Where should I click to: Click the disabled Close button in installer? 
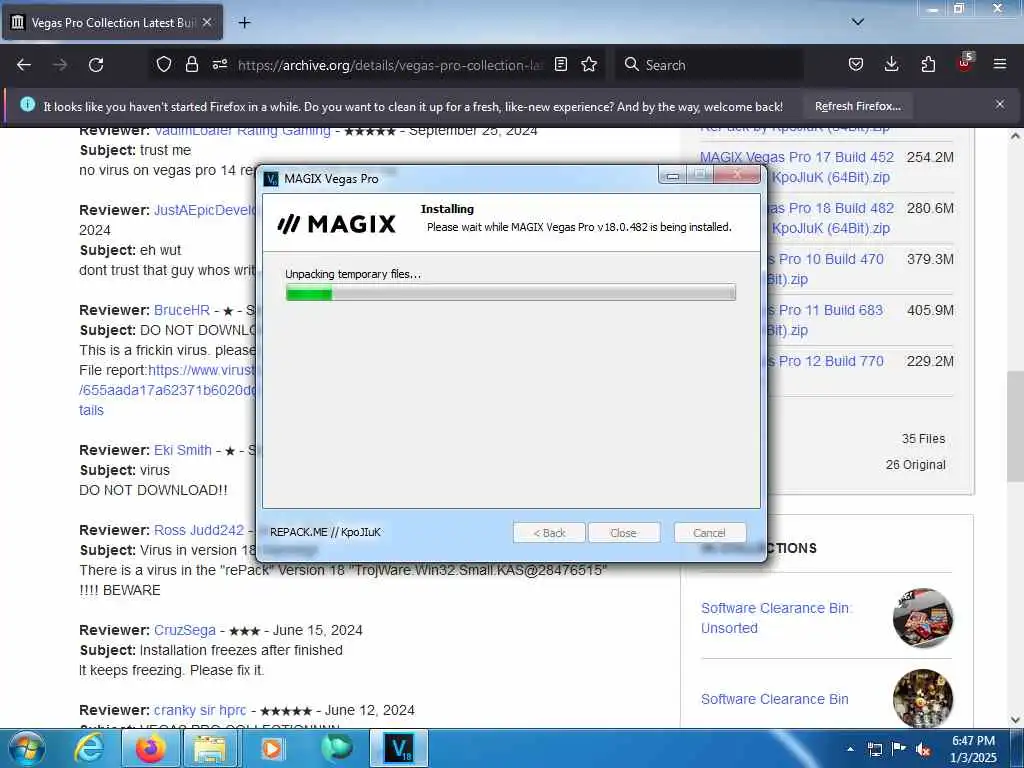tap(624, 533)
